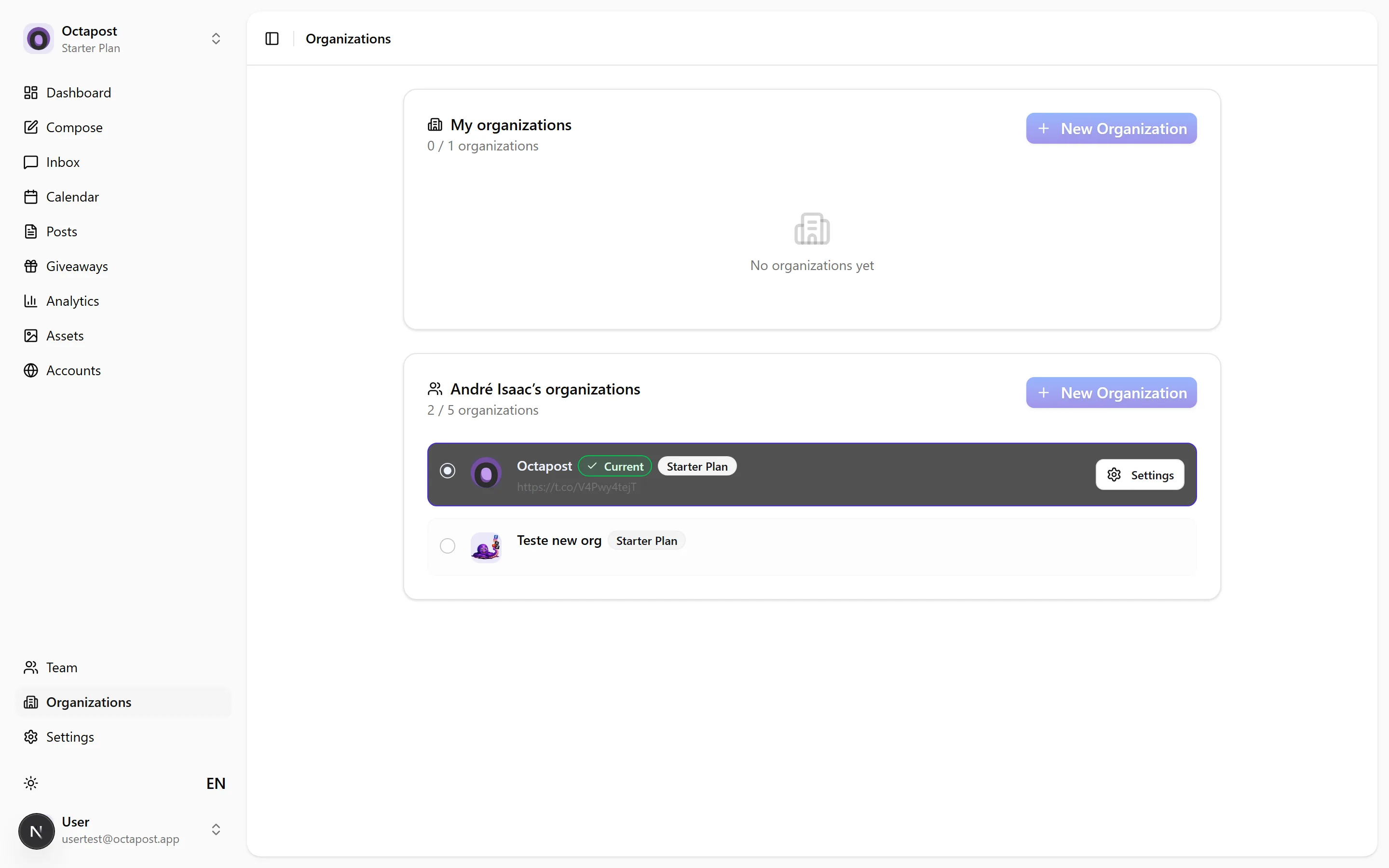The width and height of the screenshot is (1389, 868).
Task: Click the Organizations building icon in sidebar
Action: pyautogui.click(x=31, y=702)
